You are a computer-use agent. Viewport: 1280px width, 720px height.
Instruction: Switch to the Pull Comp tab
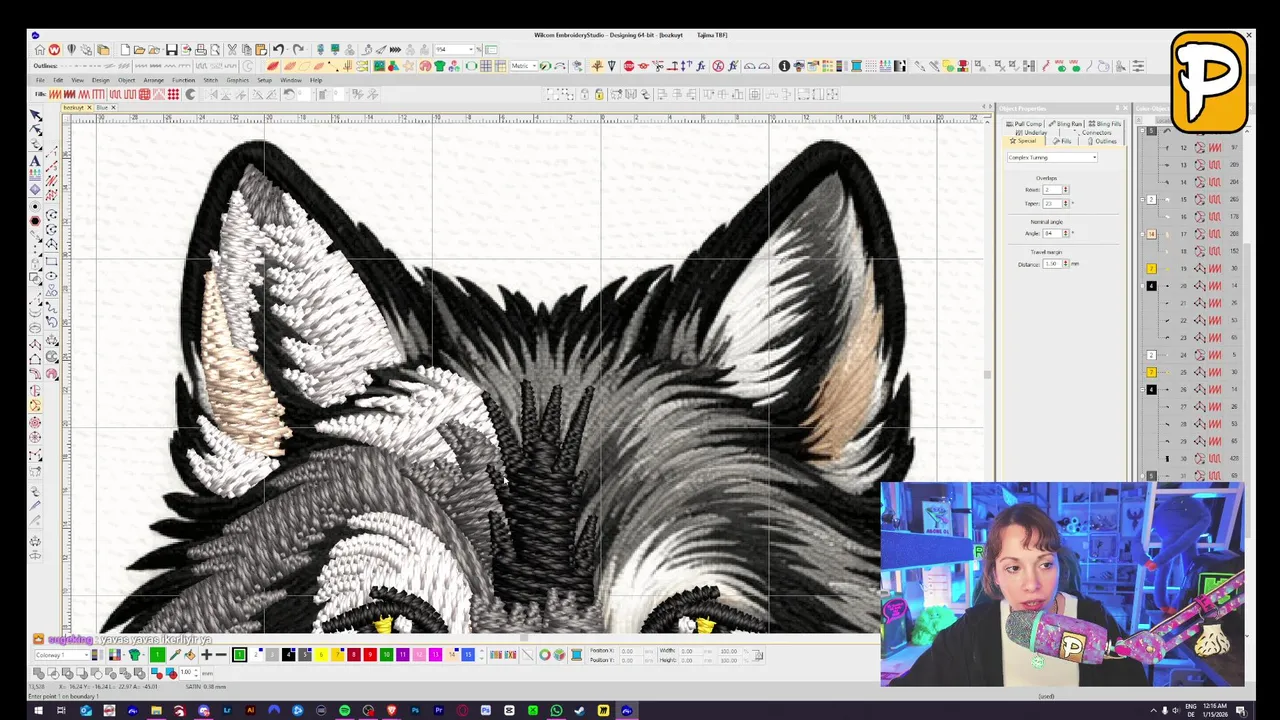point(1025,124)
